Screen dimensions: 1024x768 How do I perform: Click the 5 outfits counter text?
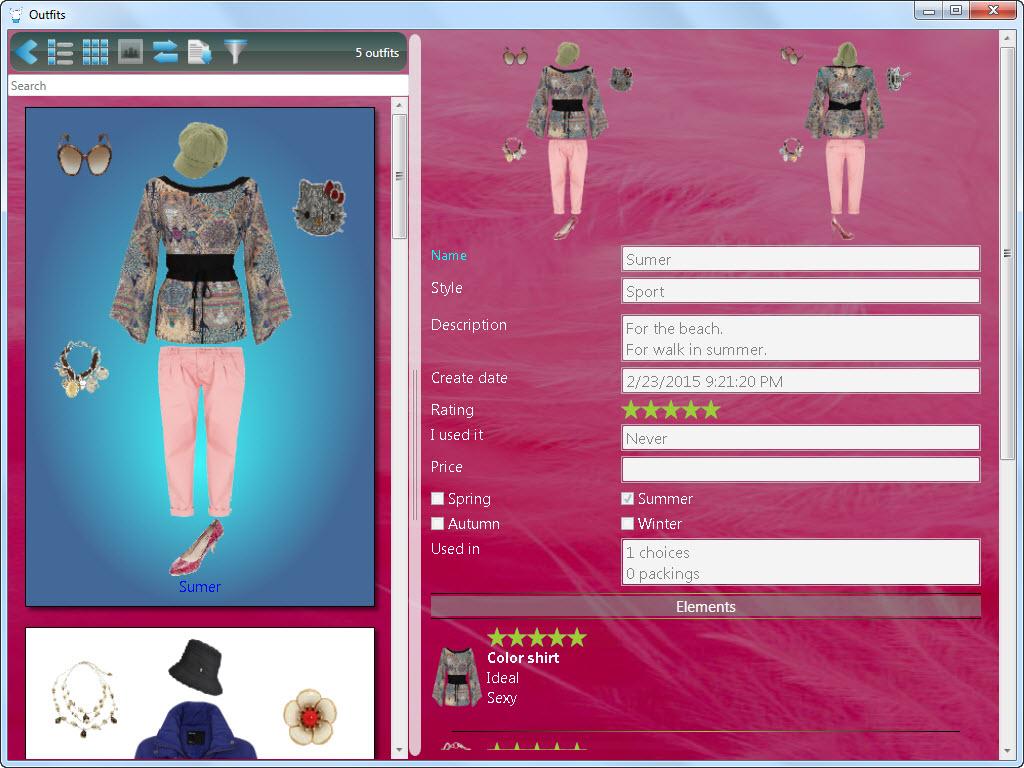377,53
